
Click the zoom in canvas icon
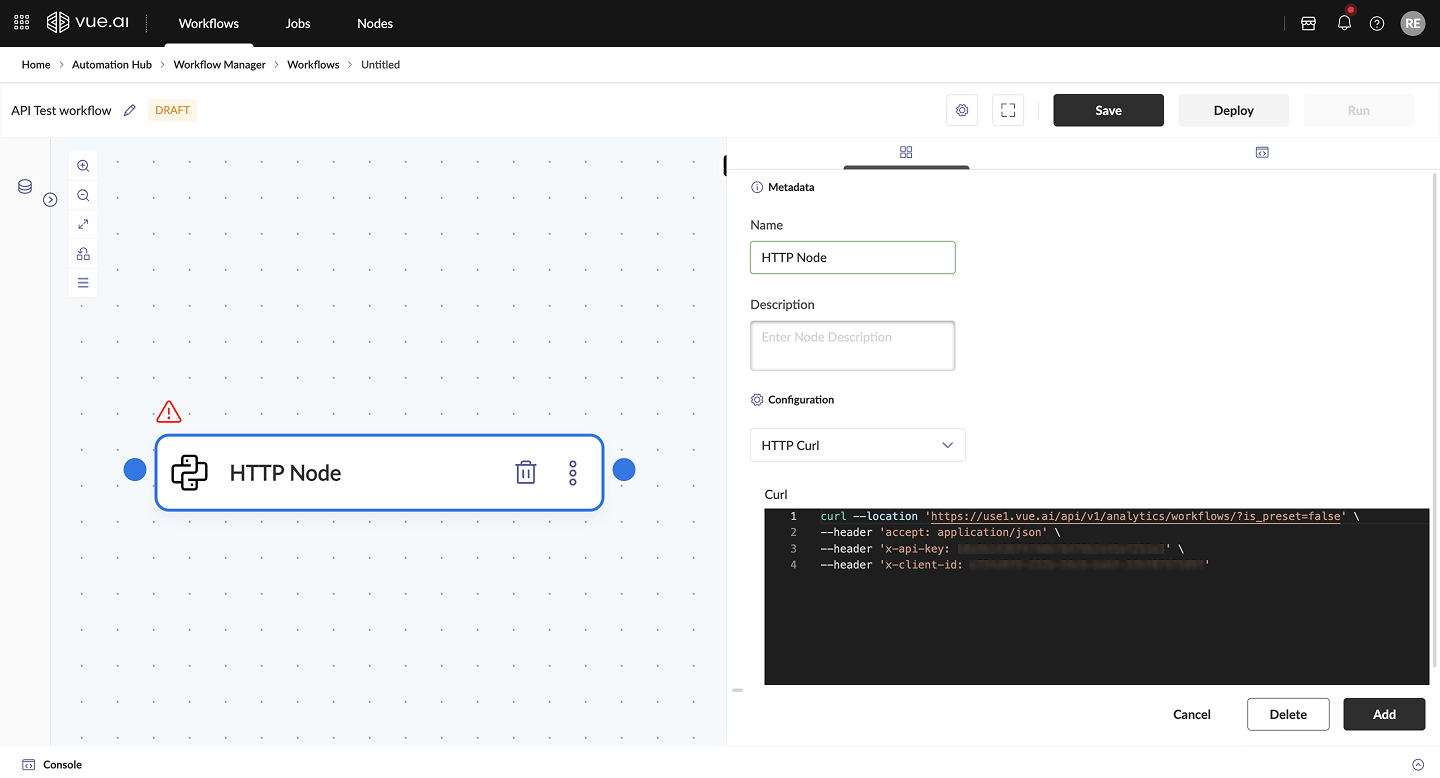tap(83, 166)
